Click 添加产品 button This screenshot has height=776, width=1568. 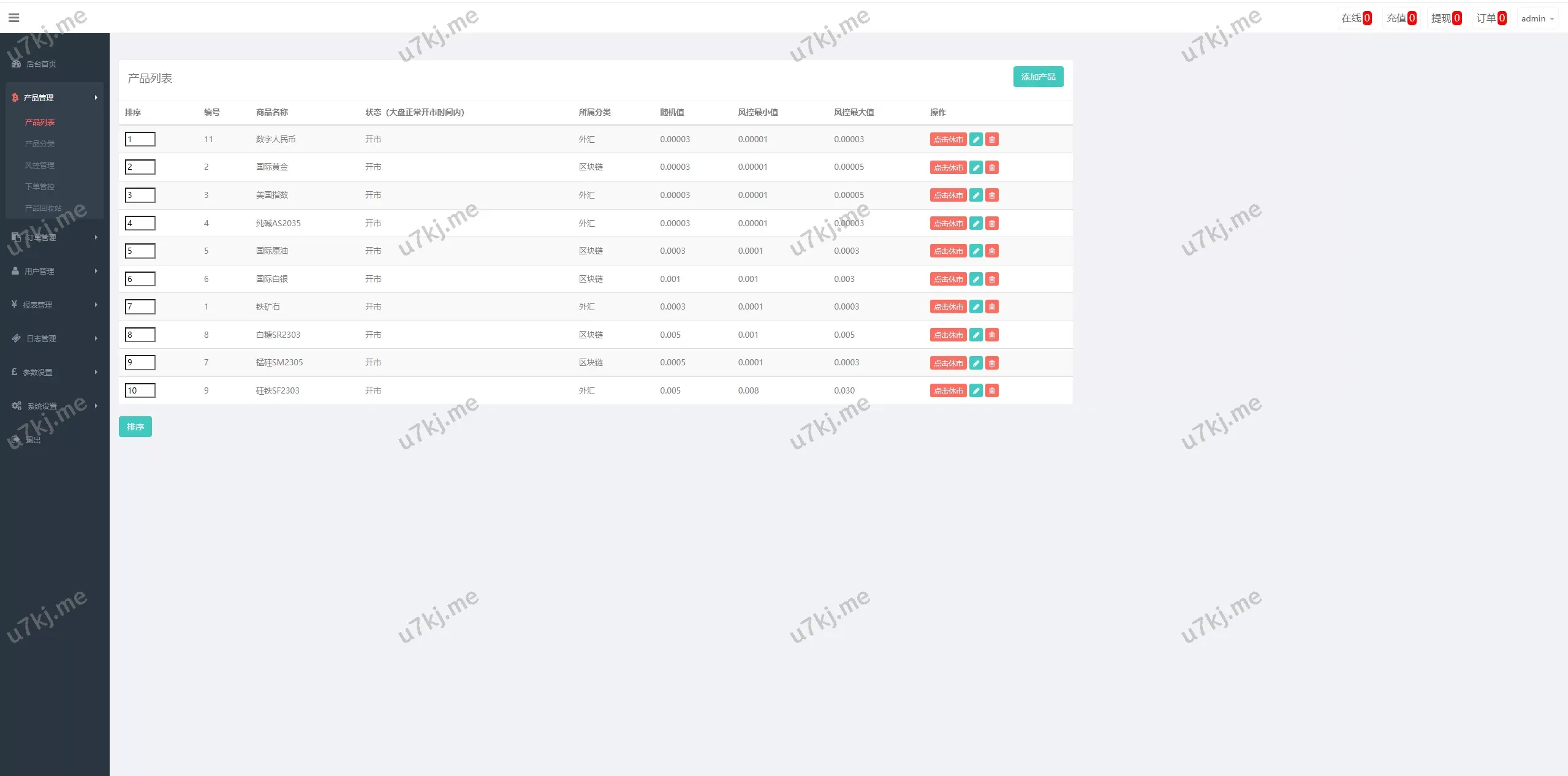pos(1037,77)
